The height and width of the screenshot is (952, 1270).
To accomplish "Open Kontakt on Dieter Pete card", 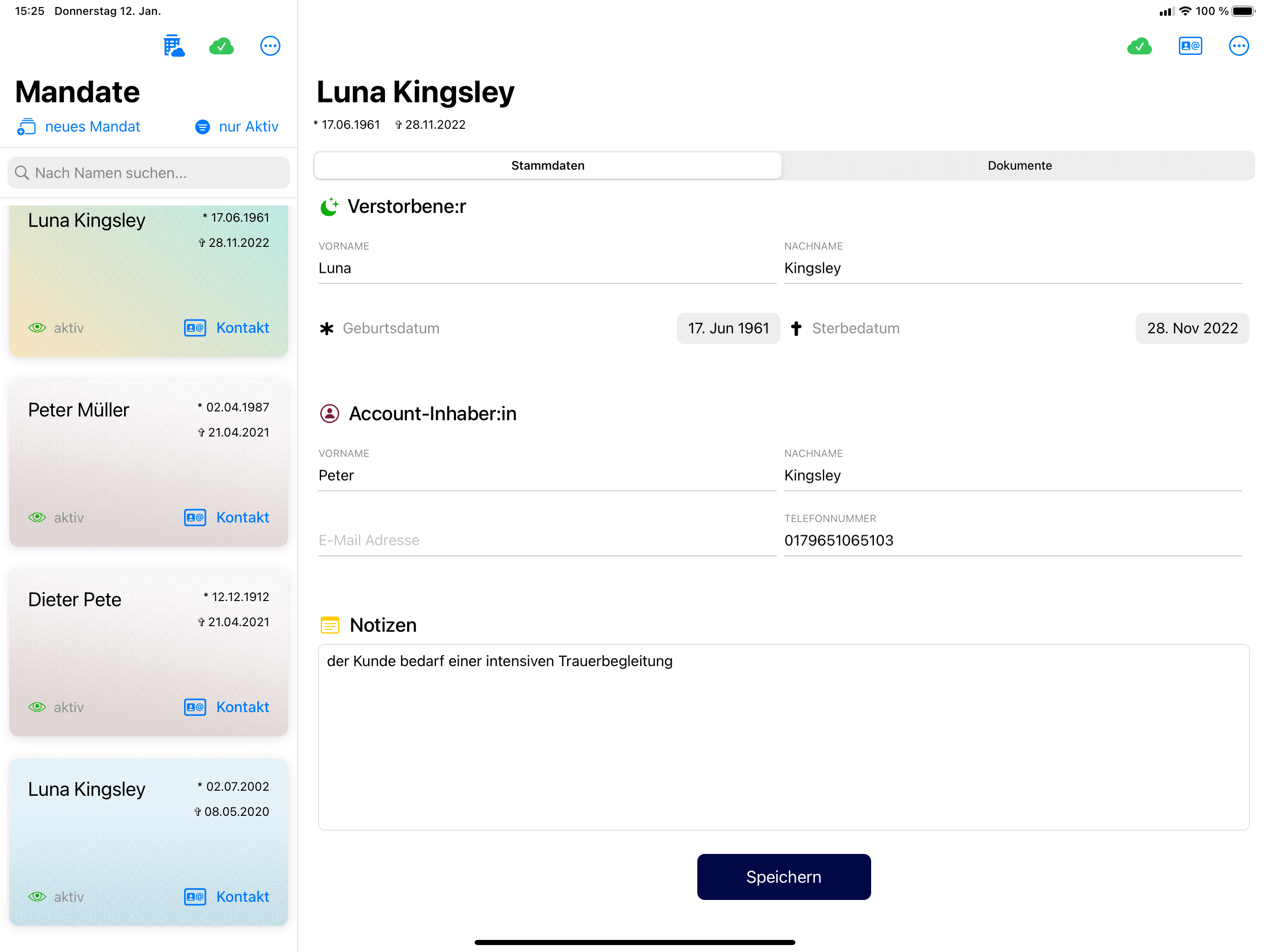I will point(227,707).
